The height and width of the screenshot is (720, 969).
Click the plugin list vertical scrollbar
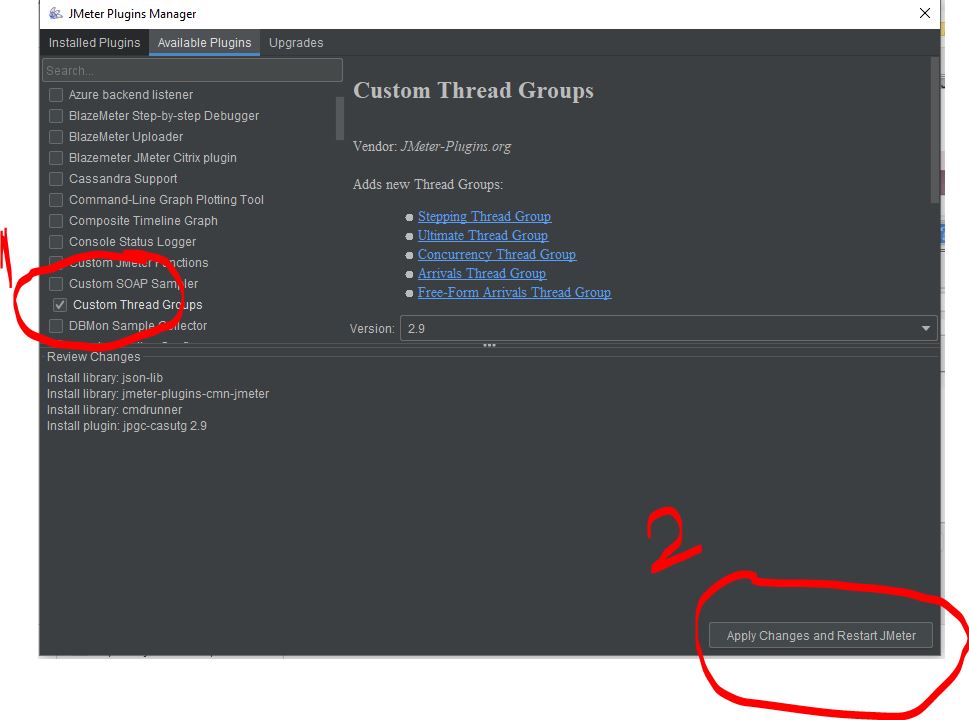coord(340,118)
